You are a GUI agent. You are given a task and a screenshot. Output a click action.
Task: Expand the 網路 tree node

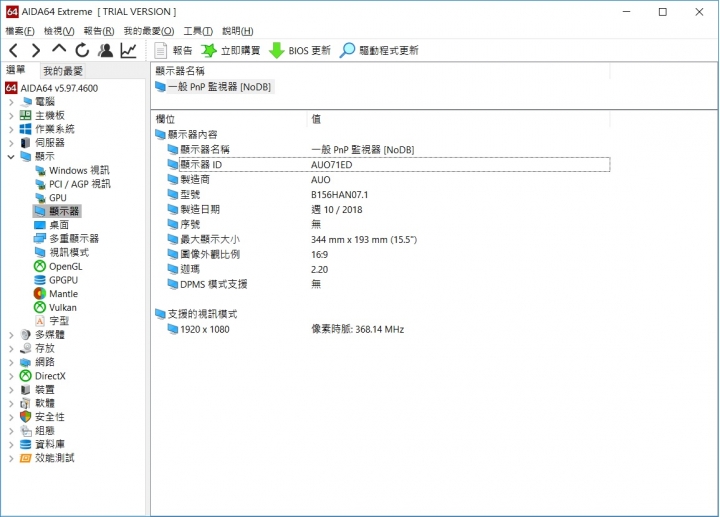pyautogui.click(x=11, y=363)
